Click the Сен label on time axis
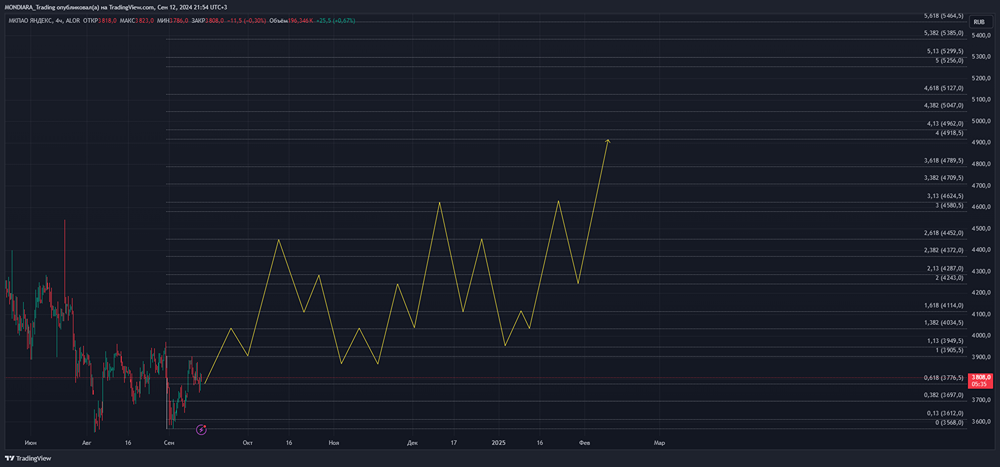Image resolution: width=1000 pixels, height=467 pixels. [x=169, y=442]
